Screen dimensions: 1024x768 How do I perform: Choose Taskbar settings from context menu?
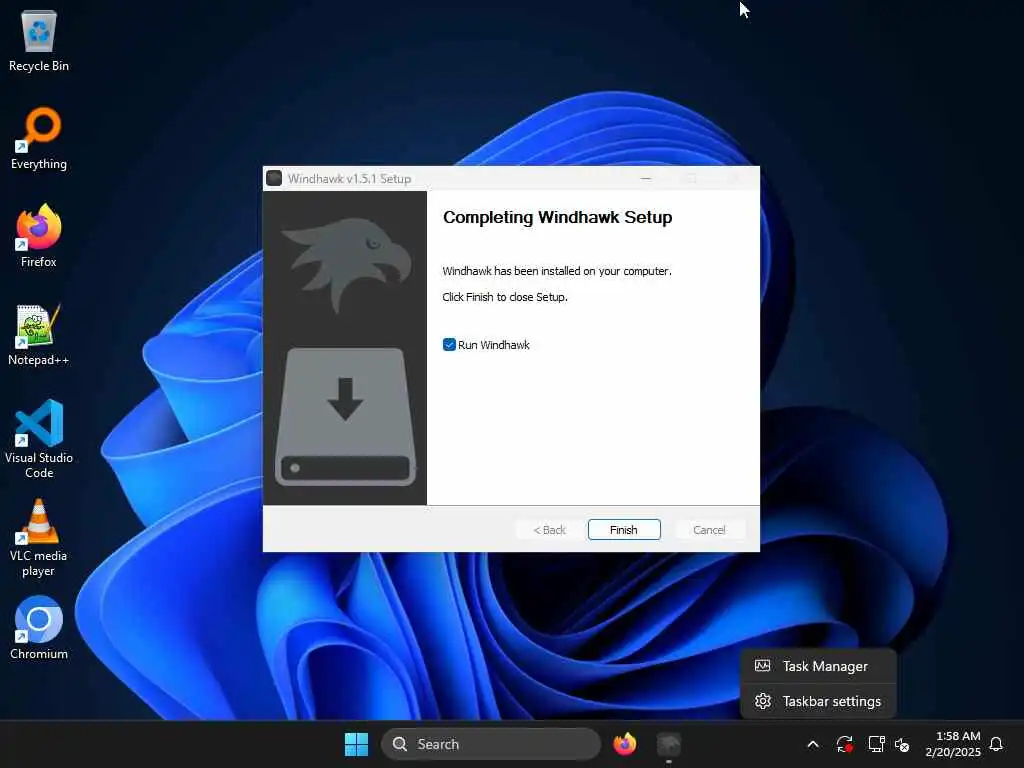point(818,701)
